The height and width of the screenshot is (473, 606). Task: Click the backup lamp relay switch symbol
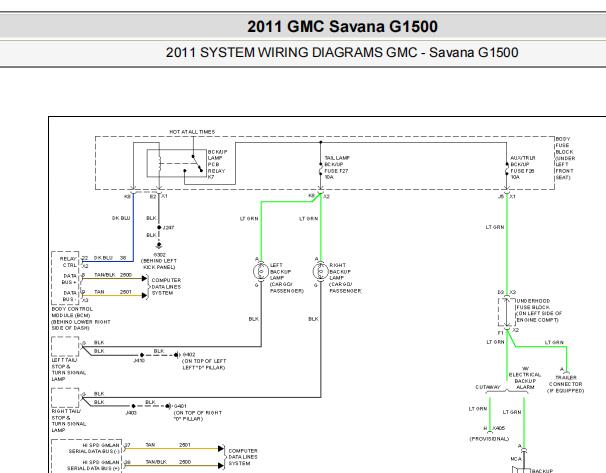(x=197, y=163)
